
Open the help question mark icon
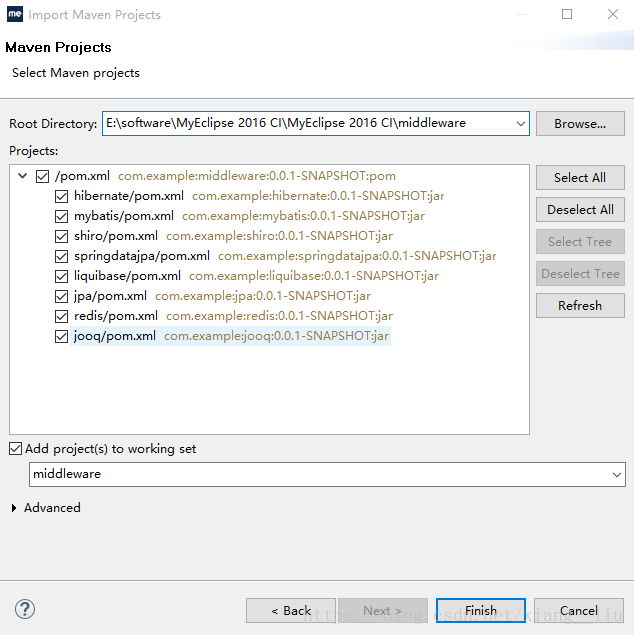(x=25, y=609)
